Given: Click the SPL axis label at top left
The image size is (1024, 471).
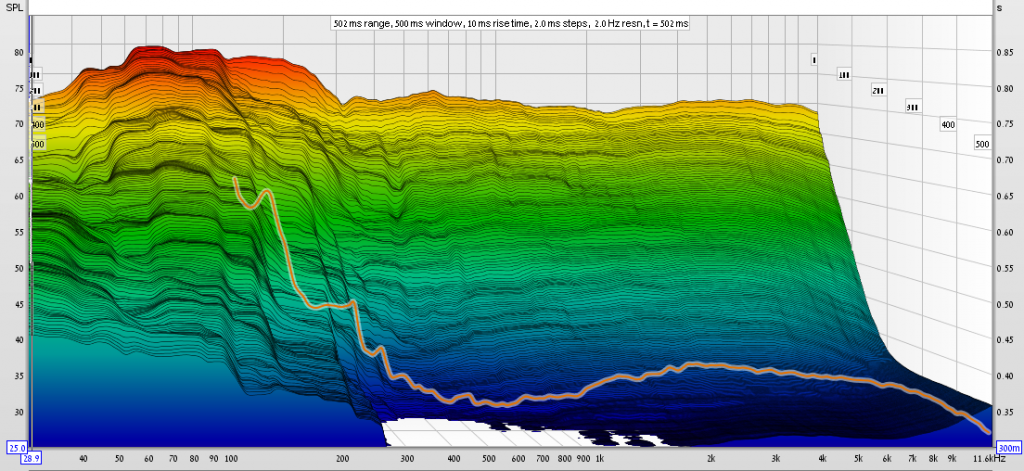Looking at the screenshot, I should [x=13, y=7].
